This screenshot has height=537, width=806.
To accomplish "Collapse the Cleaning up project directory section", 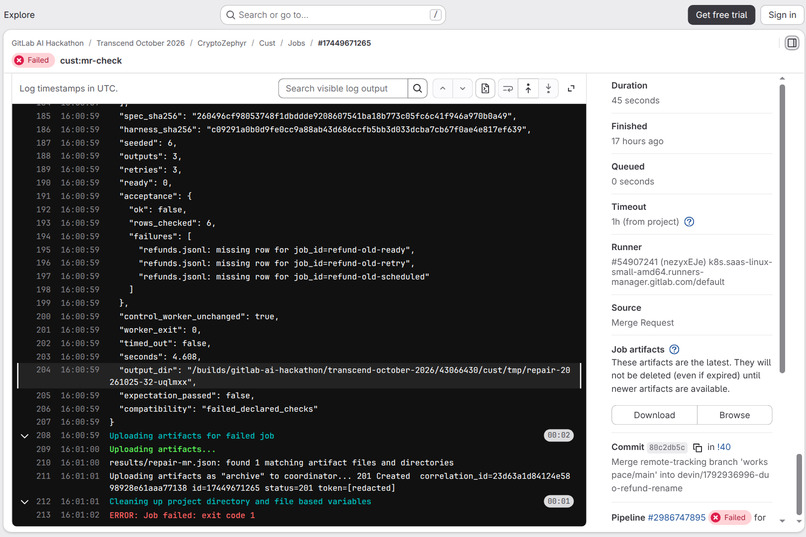I will click(24, 502).
